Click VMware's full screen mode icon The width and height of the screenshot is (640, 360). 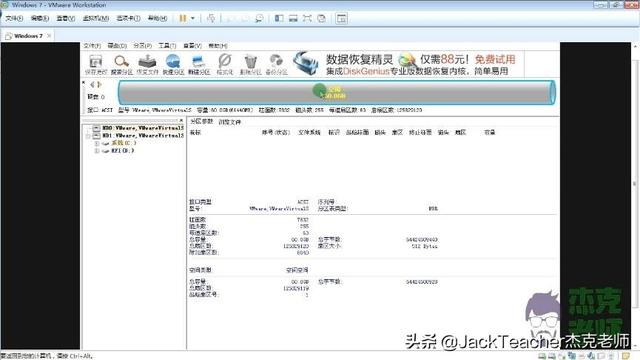(307, 18)
